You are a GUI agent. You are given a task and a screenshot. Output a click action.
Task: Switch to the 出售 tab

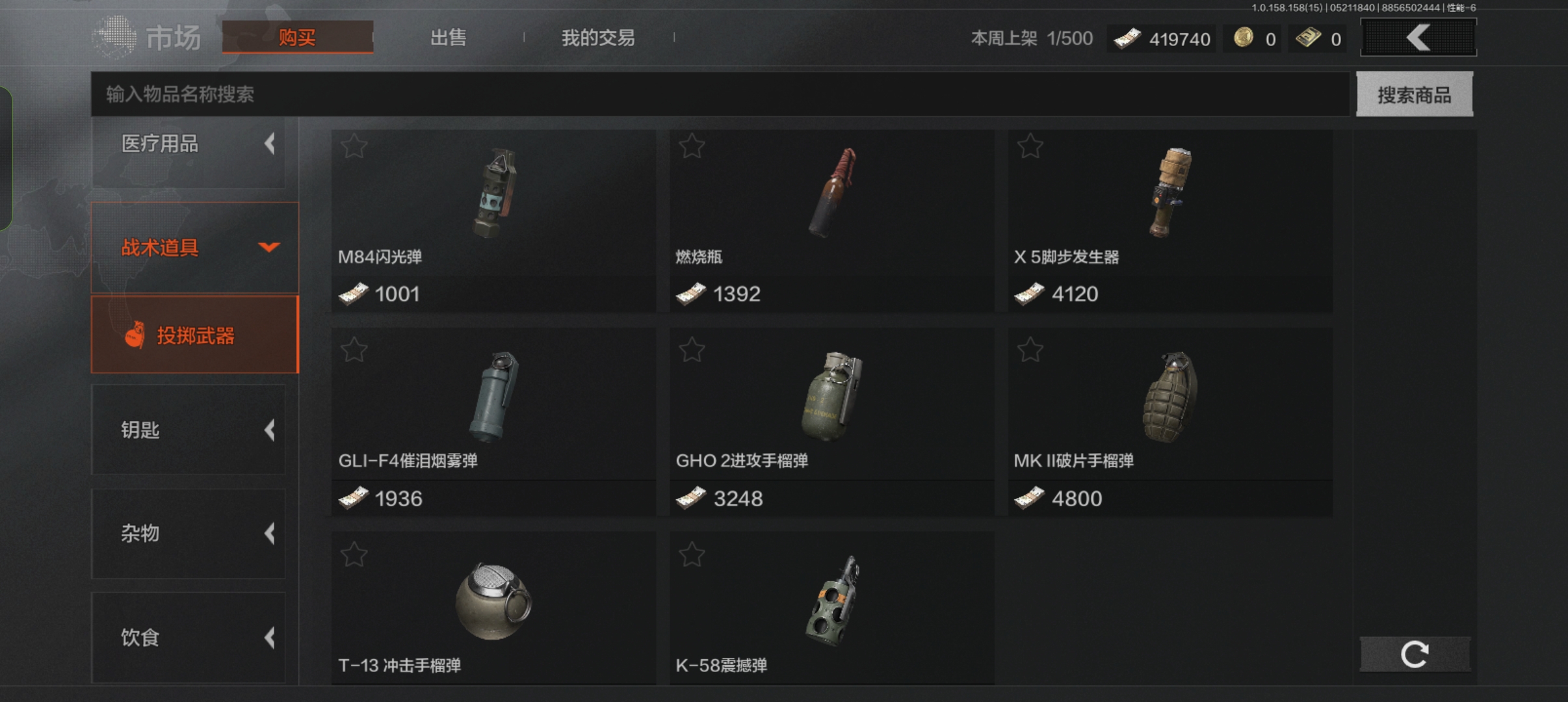(x=449, y=38)
